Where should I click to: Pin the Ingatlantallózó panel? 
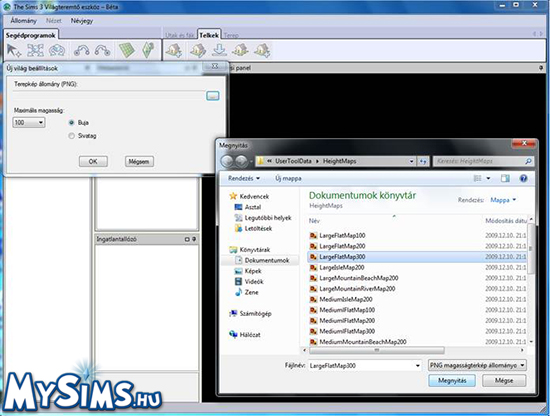(194, 239)
